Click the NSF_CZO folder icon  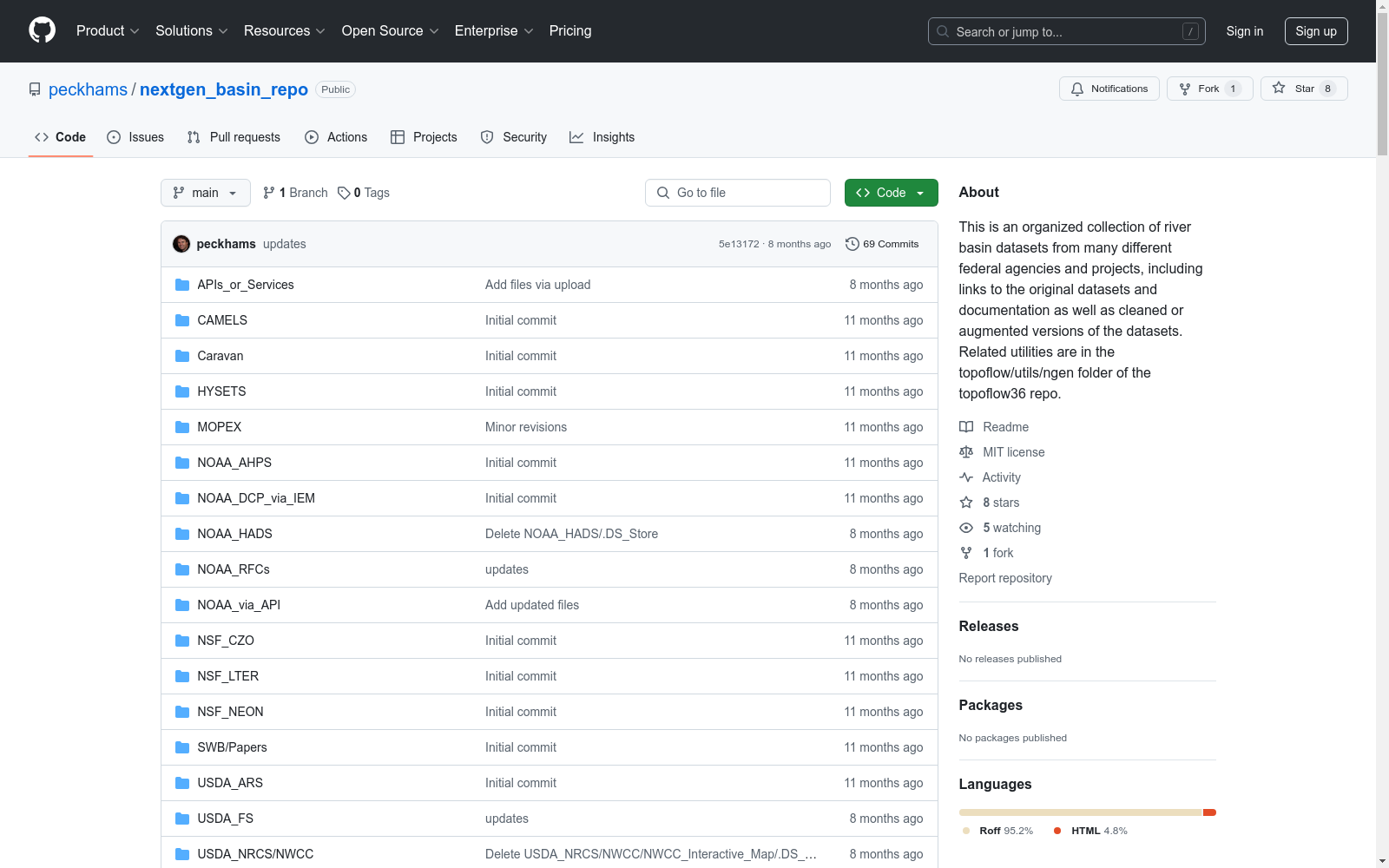pos(182,641)
